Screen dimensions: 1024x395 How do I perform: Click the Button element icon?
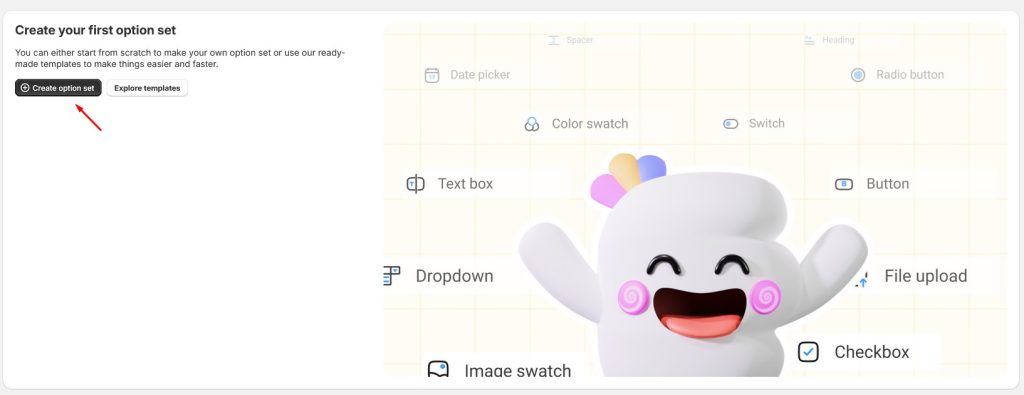click(844, 184)
